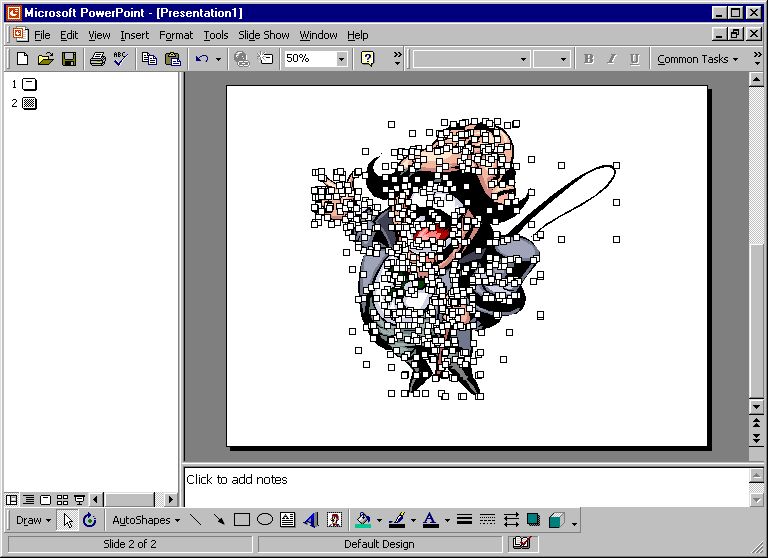Image resolution: width=768 pixels, height=558 pixels.
Task: Switch to Slide view
Action: 46,500
